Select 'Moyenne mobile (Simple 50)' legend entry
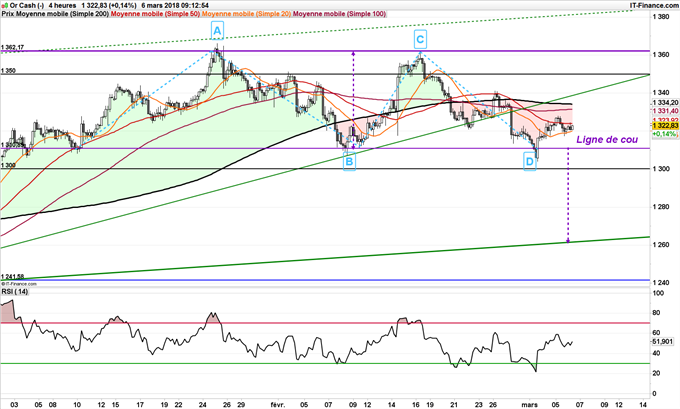Screen dimensions: 680x409 (x=156, y=14)
